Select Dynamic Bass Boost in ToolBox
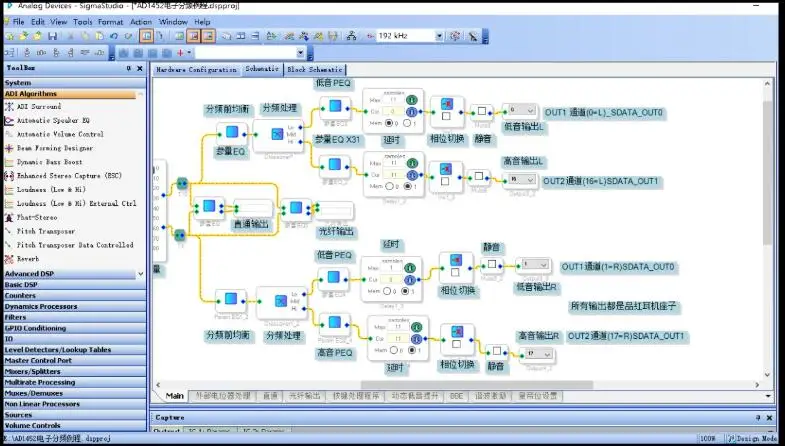 tap(49, 162)
